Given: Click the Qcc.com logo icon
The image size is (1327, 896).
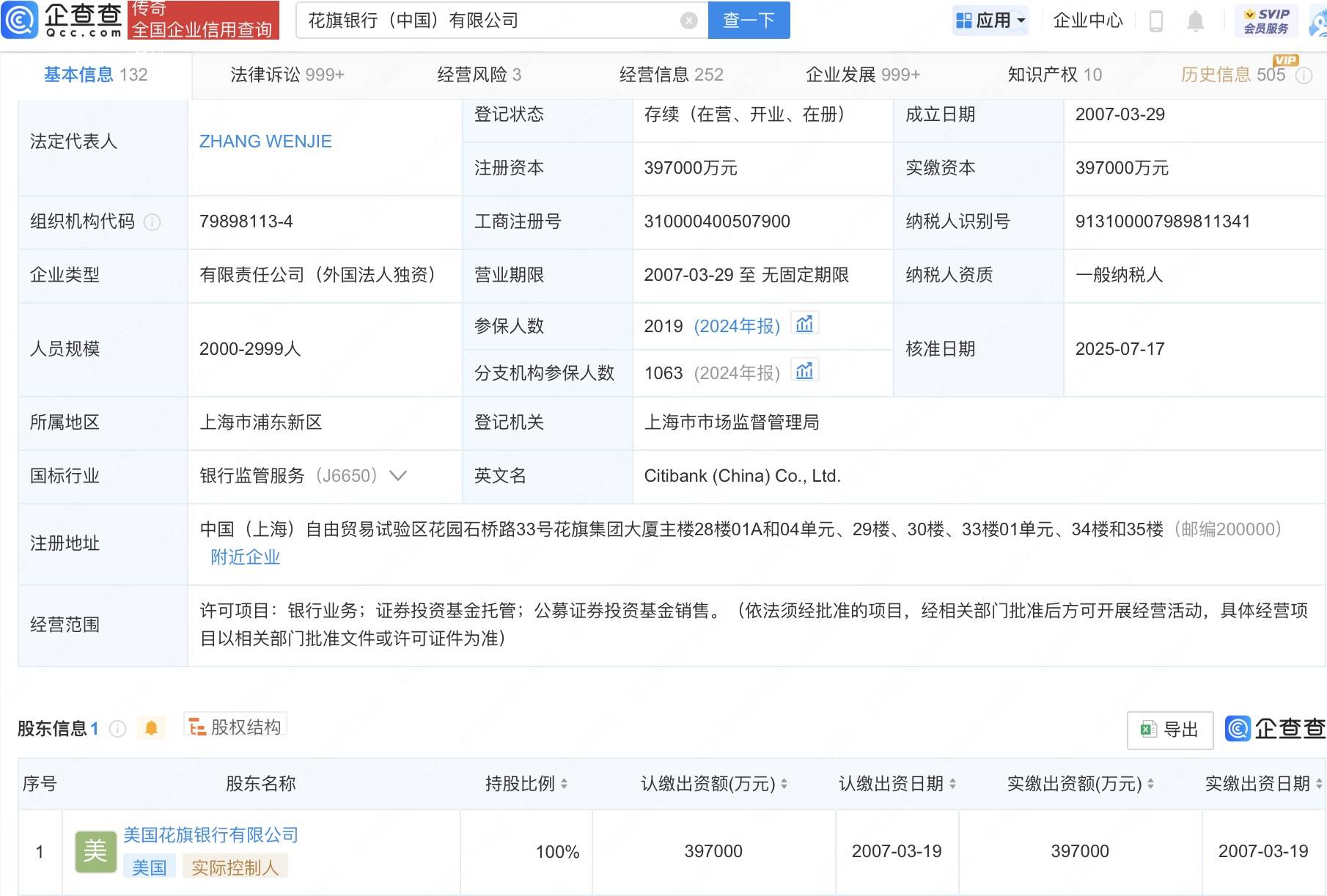Looking at the screenshot, I should [x=20, y=20].
